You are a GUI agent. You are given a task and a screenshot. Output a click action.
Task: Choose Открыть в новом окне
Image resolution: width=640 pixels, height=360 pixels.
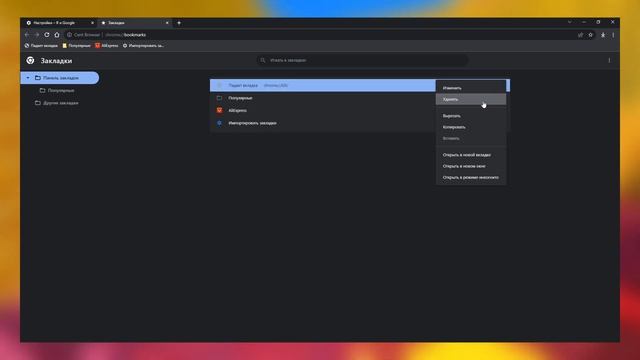(471, 166)
